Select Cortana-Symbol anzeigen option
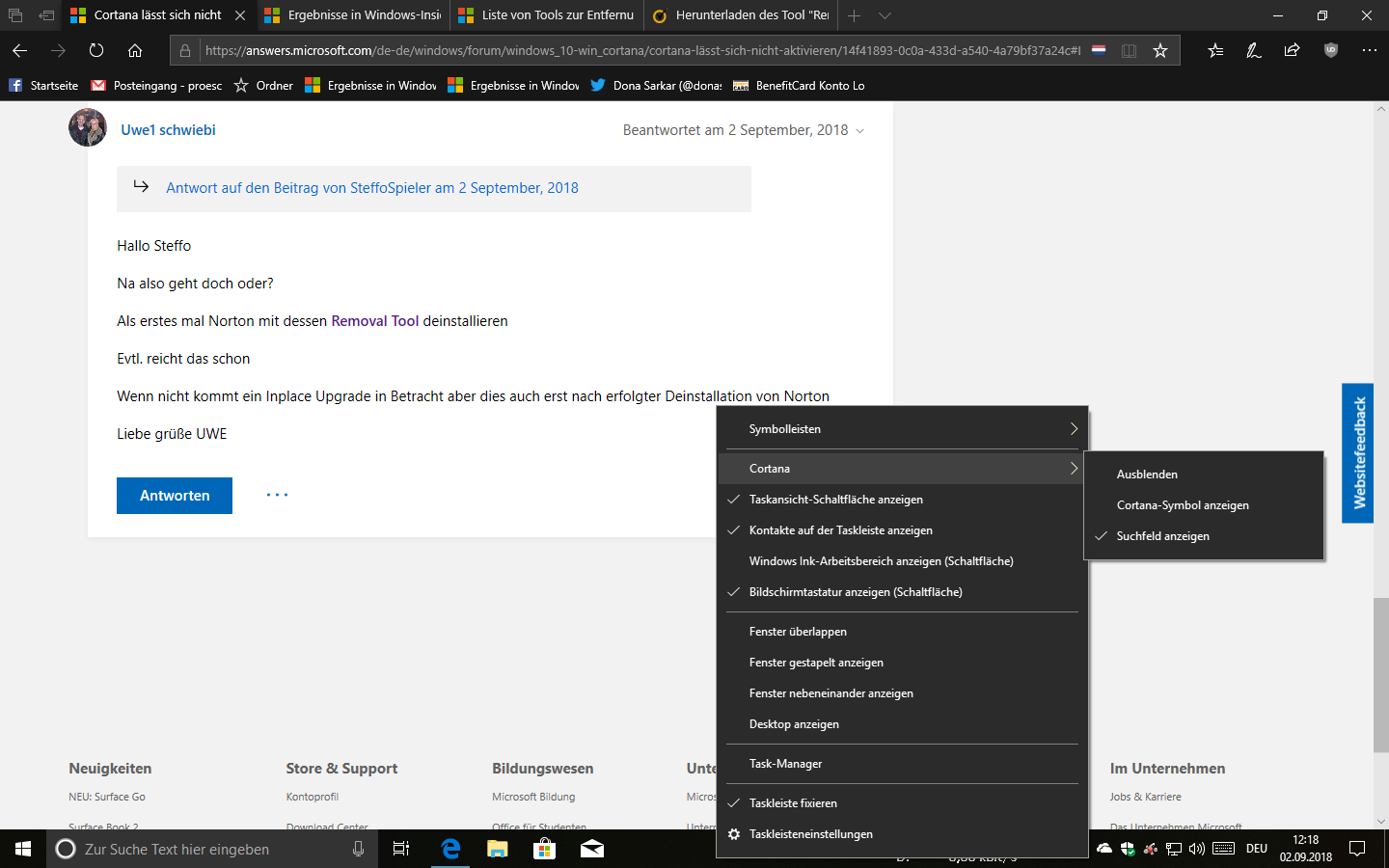 point(1204,505)
